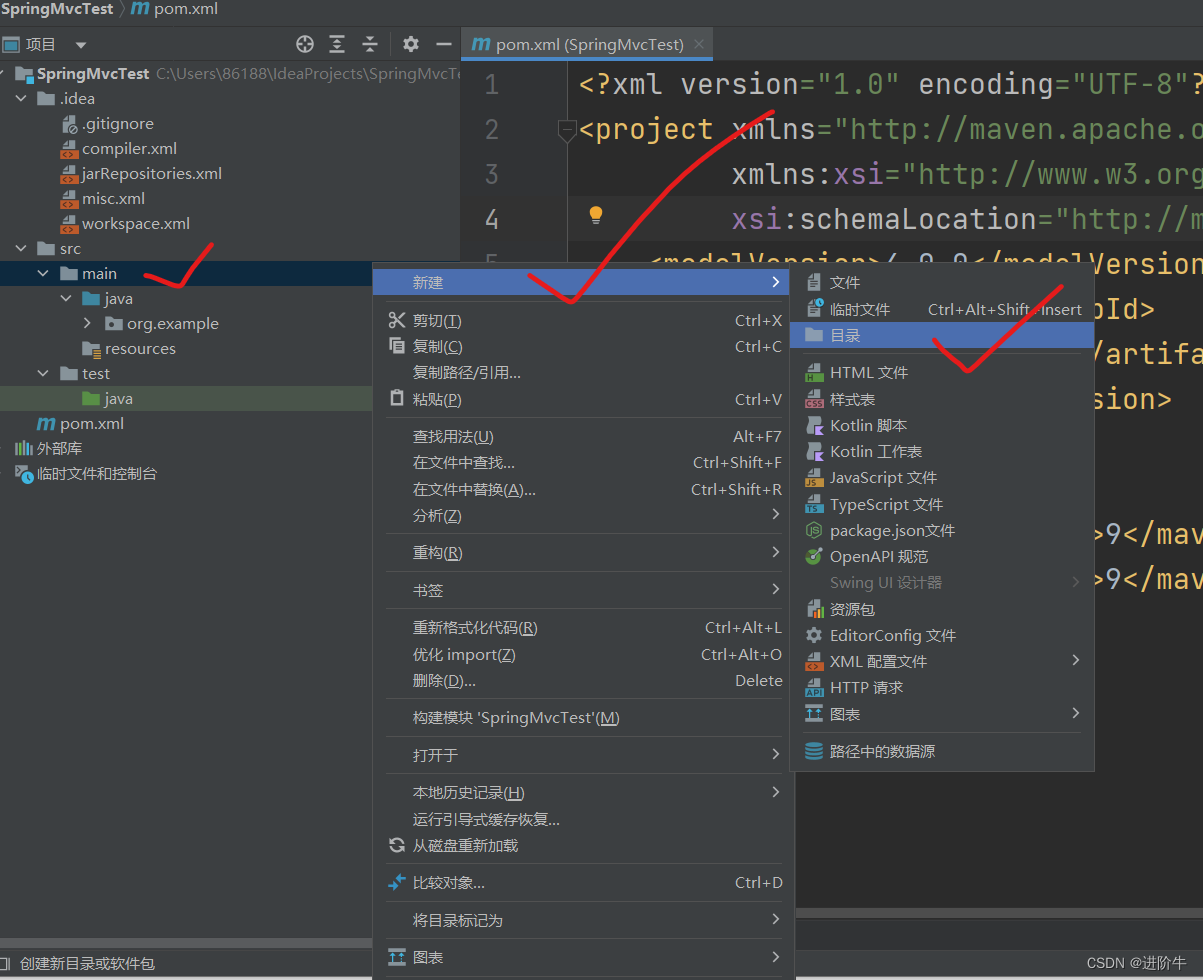Screen dimensions: 1203x980
Task: Create new JavaScript 文件
Action: 942,478
